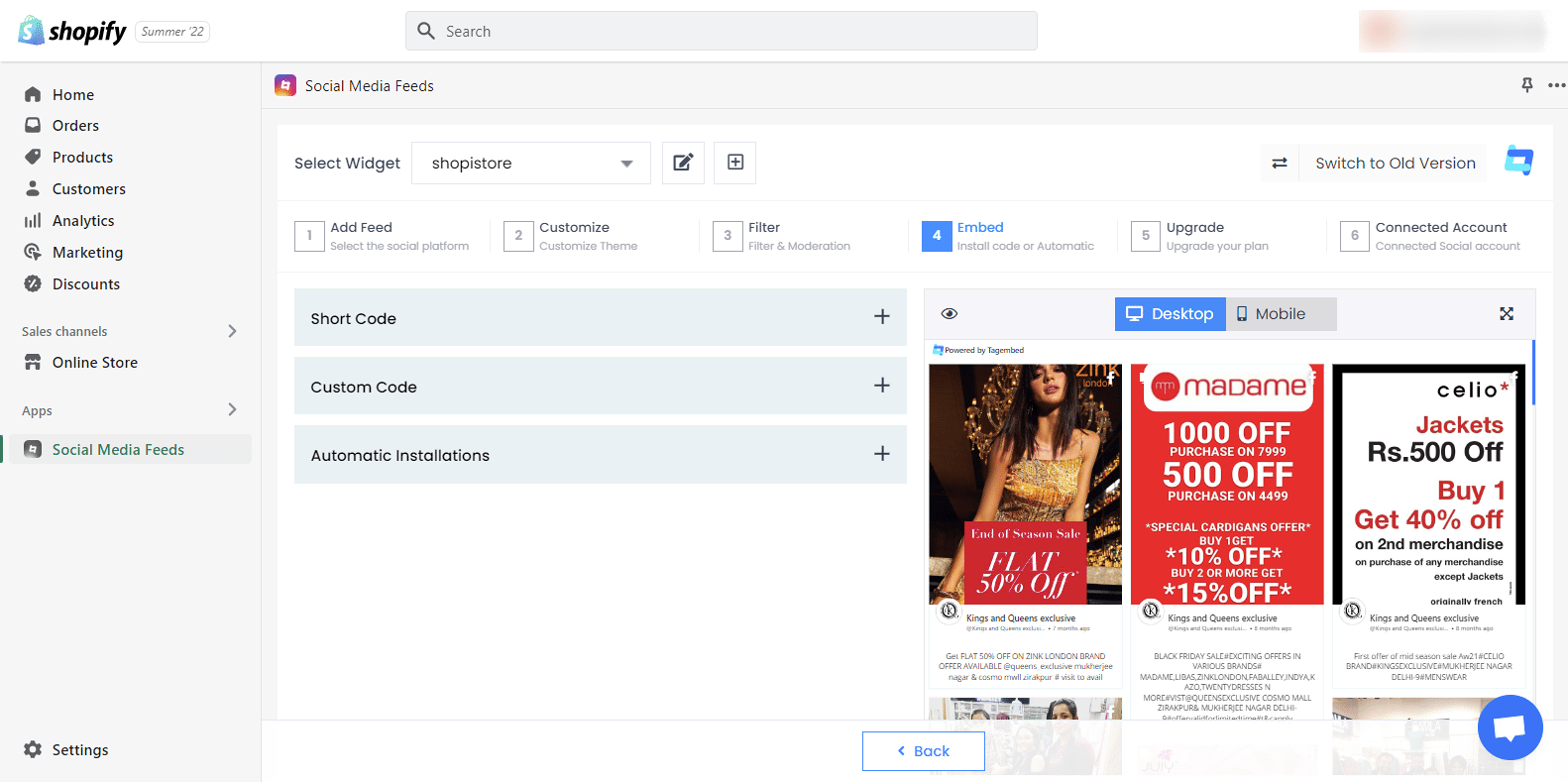Click the edit widget pencil icon
The image size is (1568, 782).
[x=683, y=163]
